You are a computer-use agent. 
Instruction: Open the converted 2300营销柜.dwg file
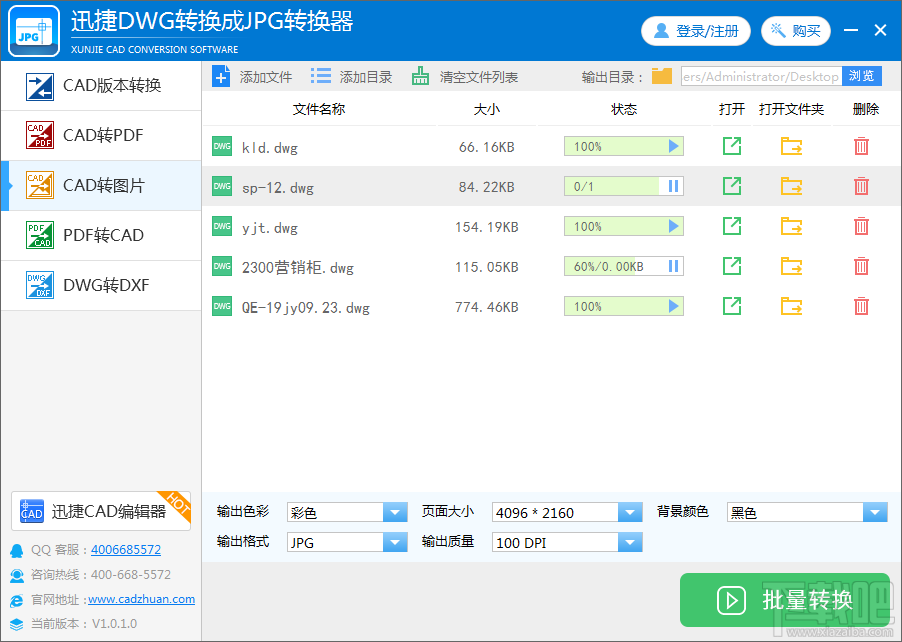click(x=732, y=266)
